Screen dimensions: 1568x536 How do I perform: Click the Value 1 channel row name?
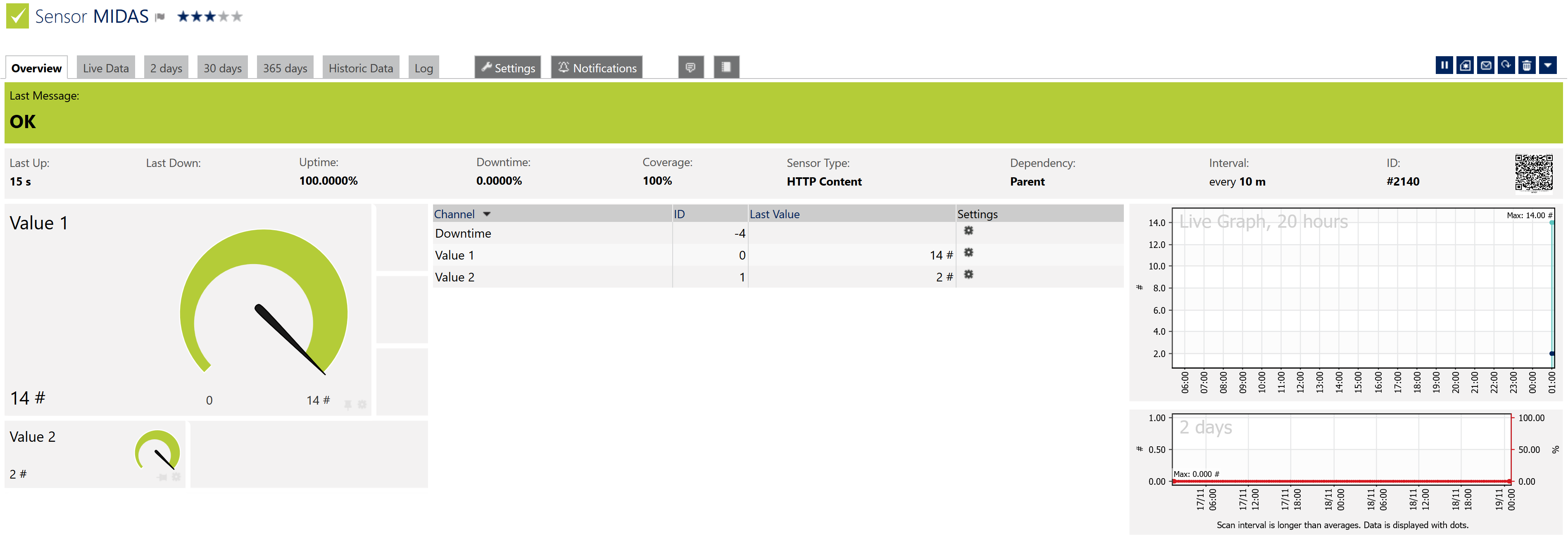(x=454, y=255)
